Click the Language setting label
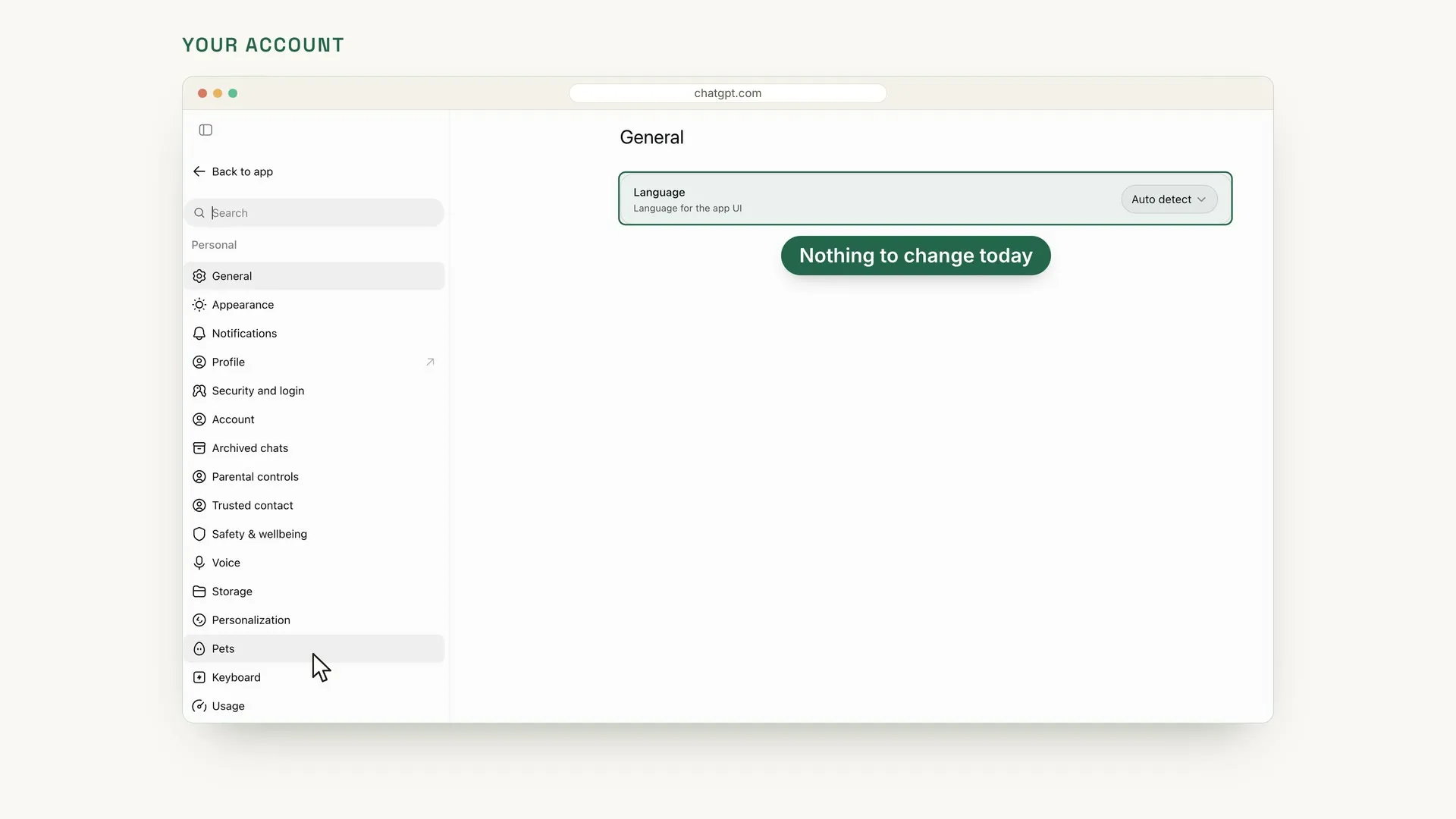Screen dimensions: 1456x819 tap(659, 193)
